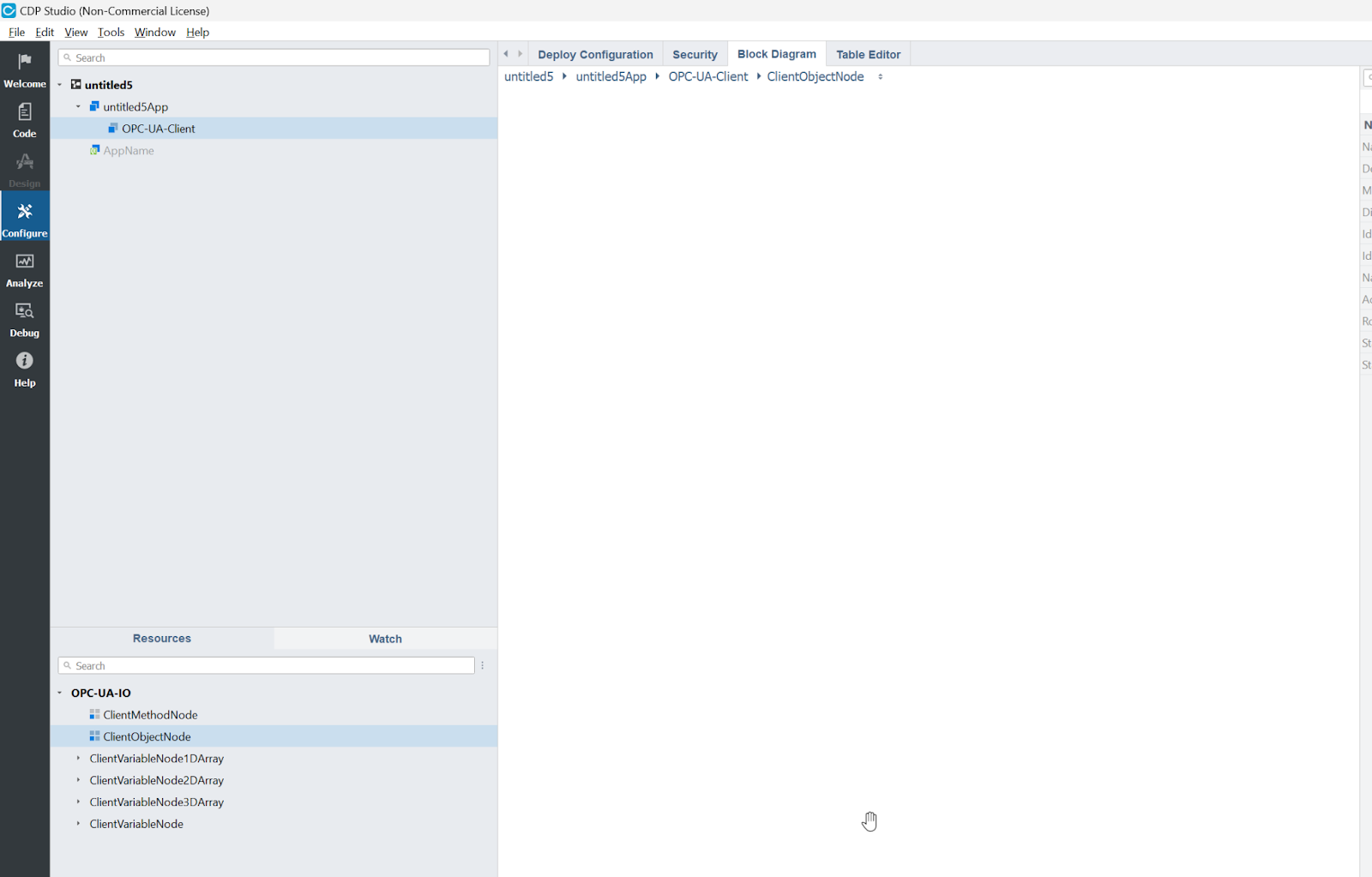Open the Help mode in sidebar
This screenshot has width=1372, height=877.
(25, 369)
